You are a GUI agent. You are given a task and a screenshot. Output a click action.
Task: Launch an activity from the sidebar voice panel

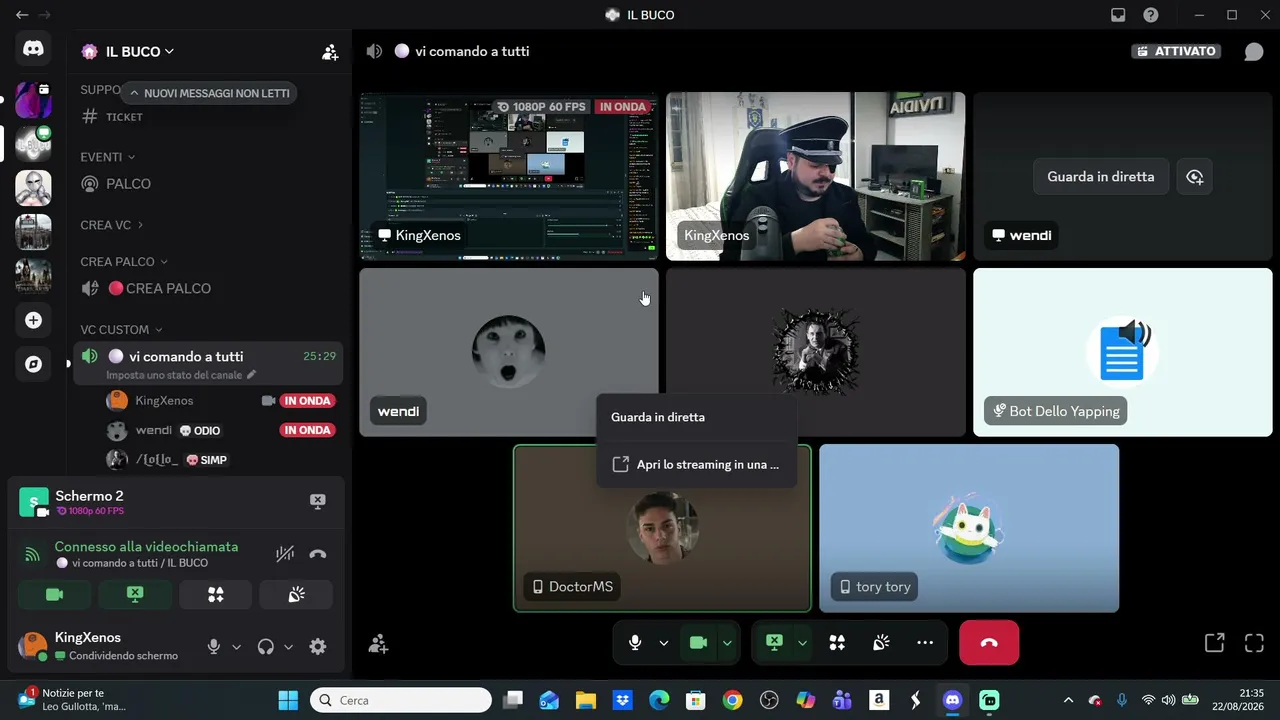tap(215, 594)
